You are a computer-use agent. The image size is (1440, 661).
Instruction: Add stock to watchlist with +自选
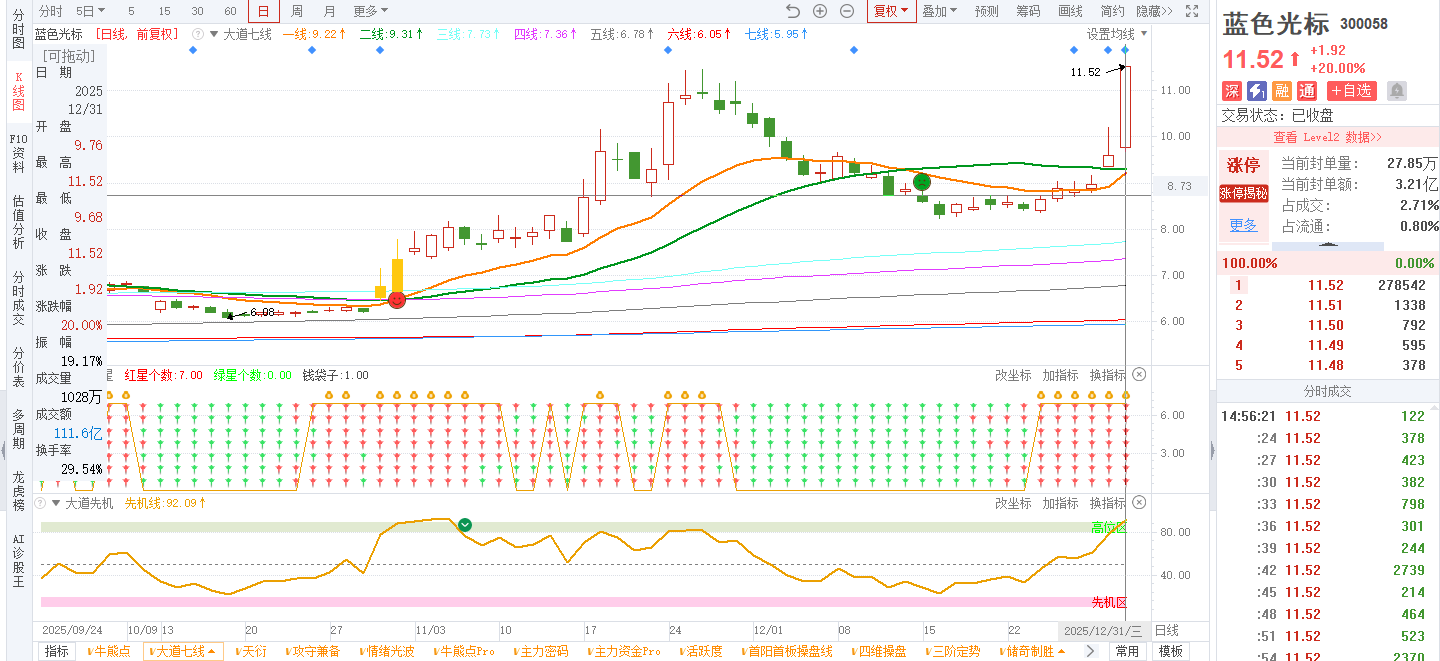tap(1352, 91)
